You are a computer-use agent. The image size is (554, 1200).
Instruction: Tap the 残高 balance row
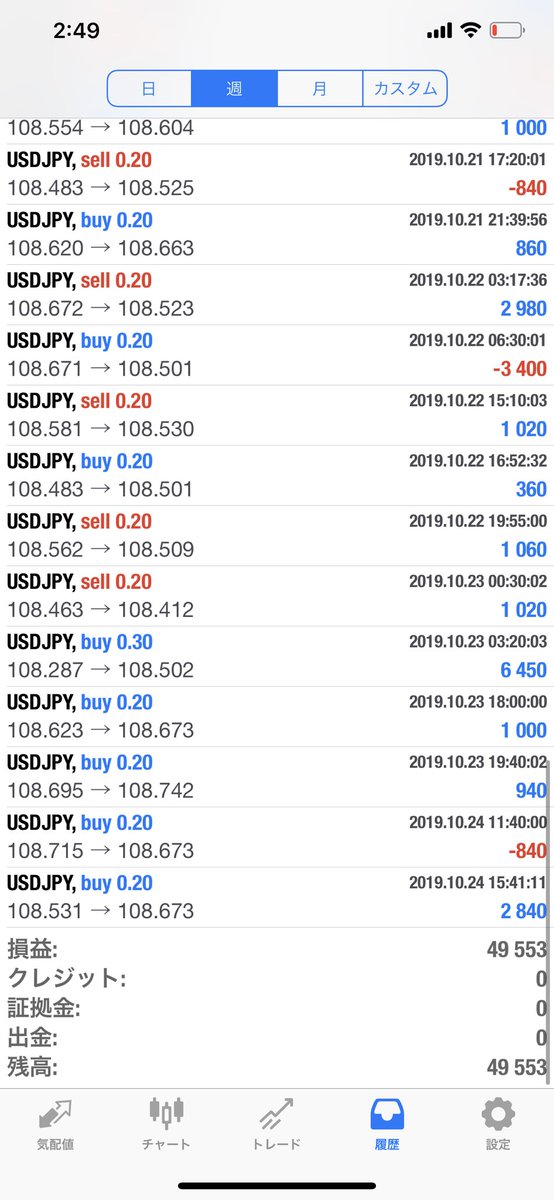click(x=277, y=1067)
